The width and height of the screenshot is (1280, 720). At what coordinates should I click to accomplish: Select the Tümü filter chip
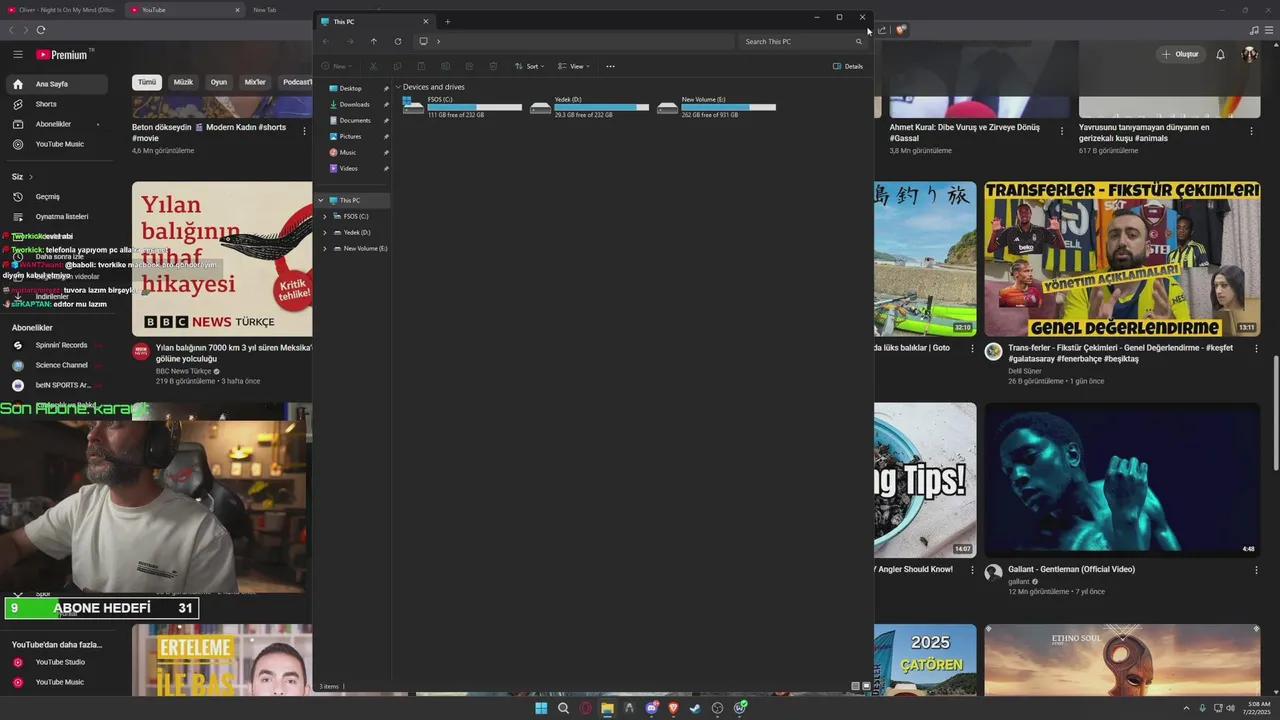tap(147, 82)
